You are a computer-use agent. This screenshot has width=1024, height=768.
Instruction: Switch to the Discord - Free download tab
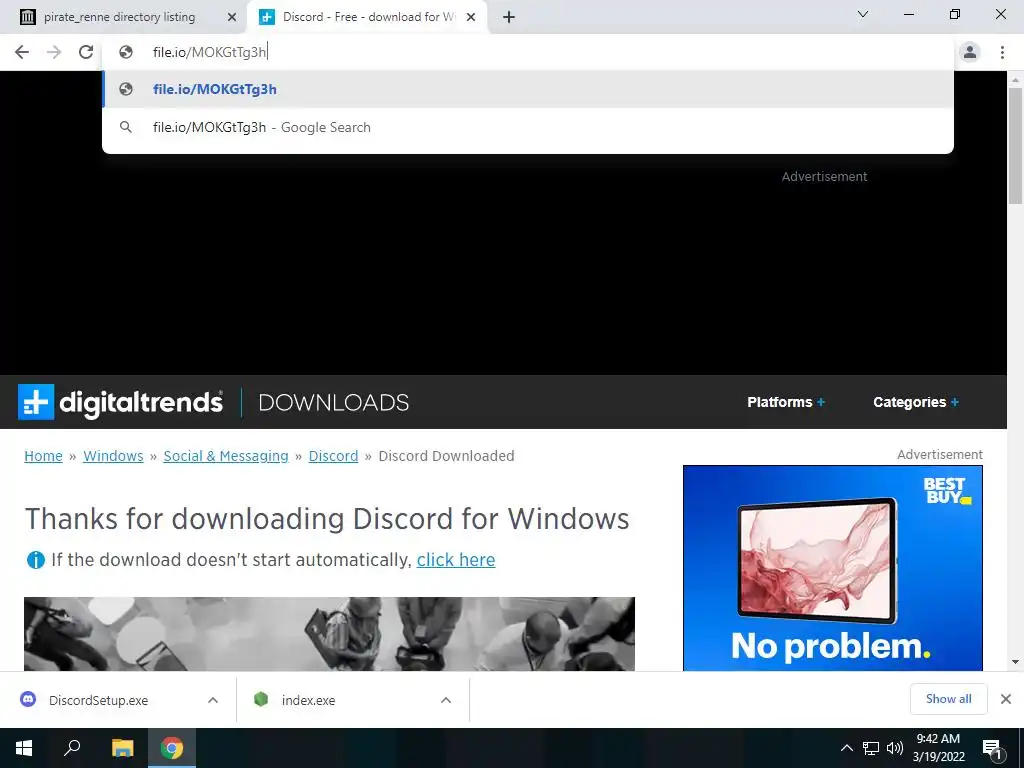368,17
